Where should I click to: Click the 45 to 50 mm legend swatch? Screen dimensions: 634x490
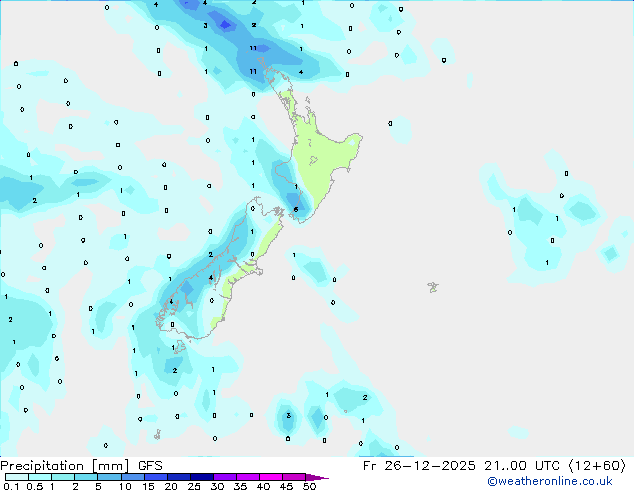coord(294,477)
